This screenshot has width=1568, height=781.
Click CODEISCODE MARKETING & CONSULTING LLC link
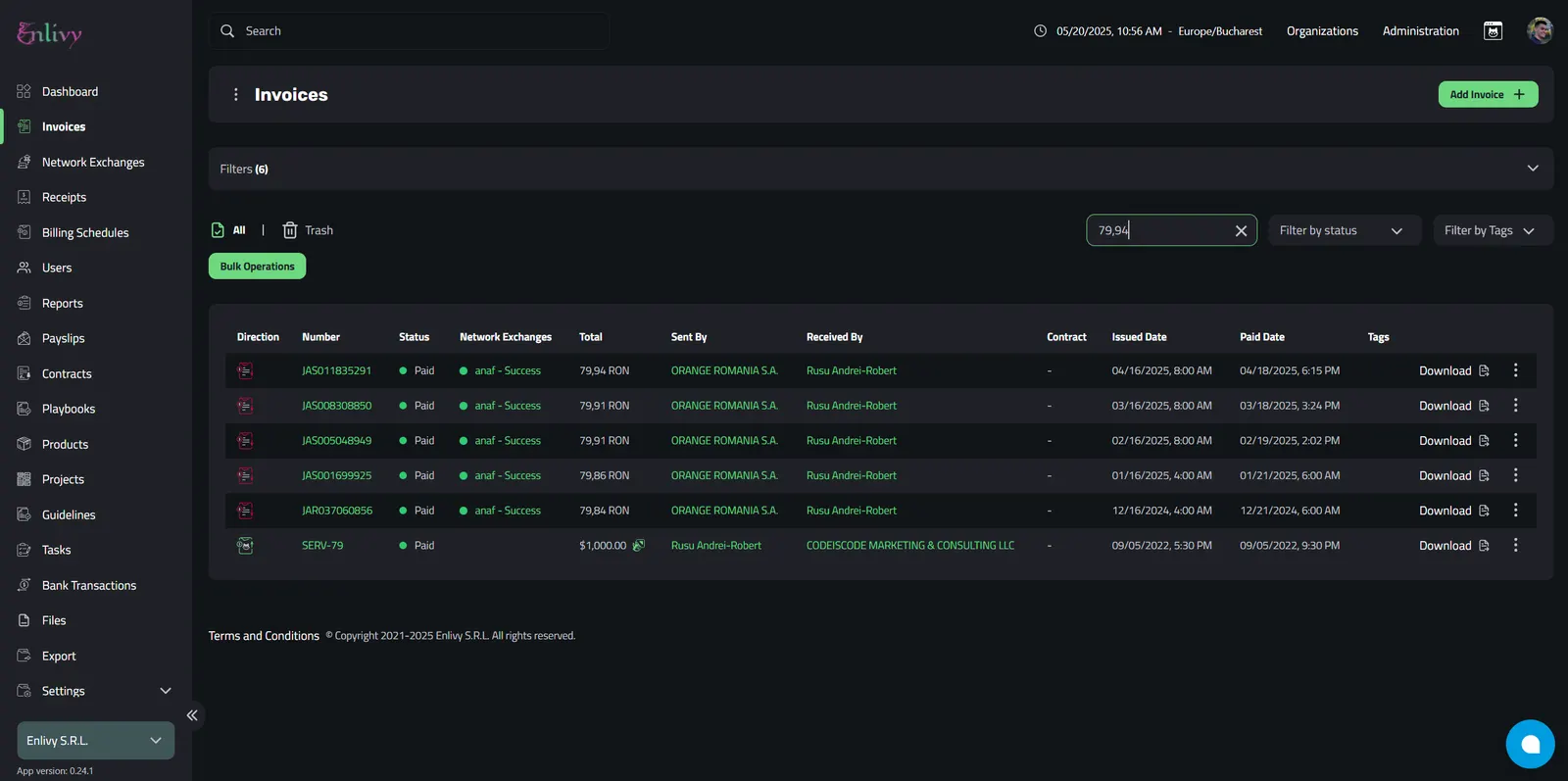click(x=910, y=545)
